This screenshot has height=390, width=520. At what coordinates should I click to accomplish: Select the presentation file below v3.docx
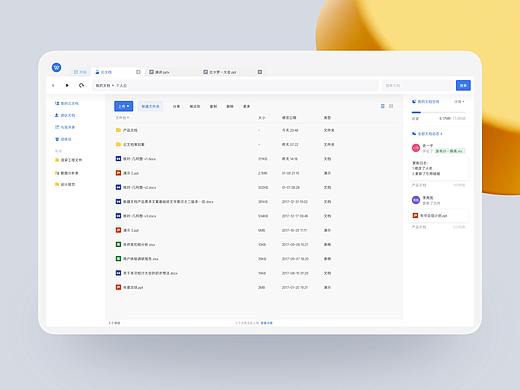coord(127,230)
